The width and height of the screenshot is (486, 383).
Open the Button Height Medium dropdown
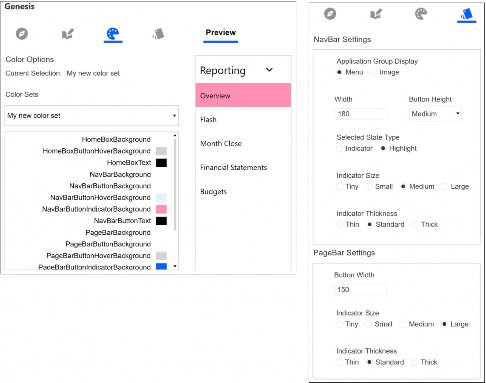click(x=435, y=114)
